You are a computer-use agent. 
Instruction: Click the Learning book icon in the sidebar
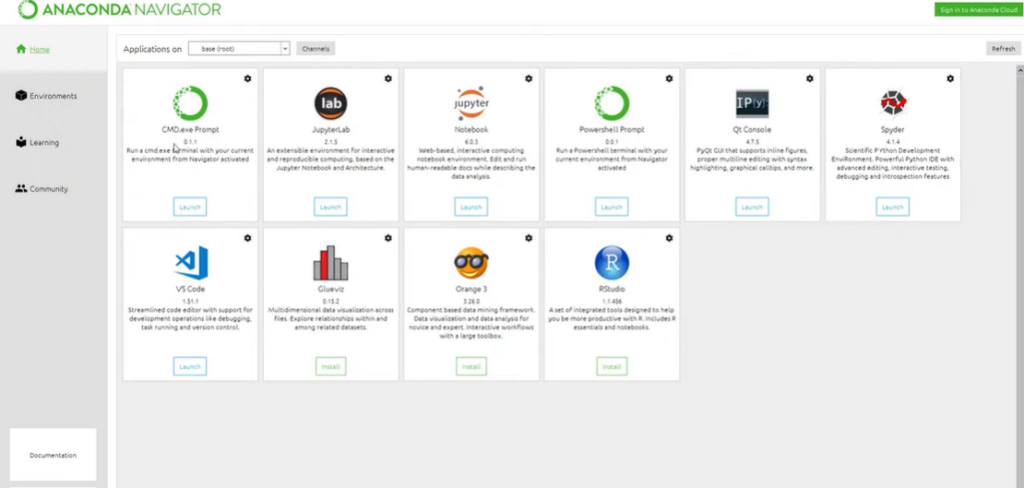[21, 142]
